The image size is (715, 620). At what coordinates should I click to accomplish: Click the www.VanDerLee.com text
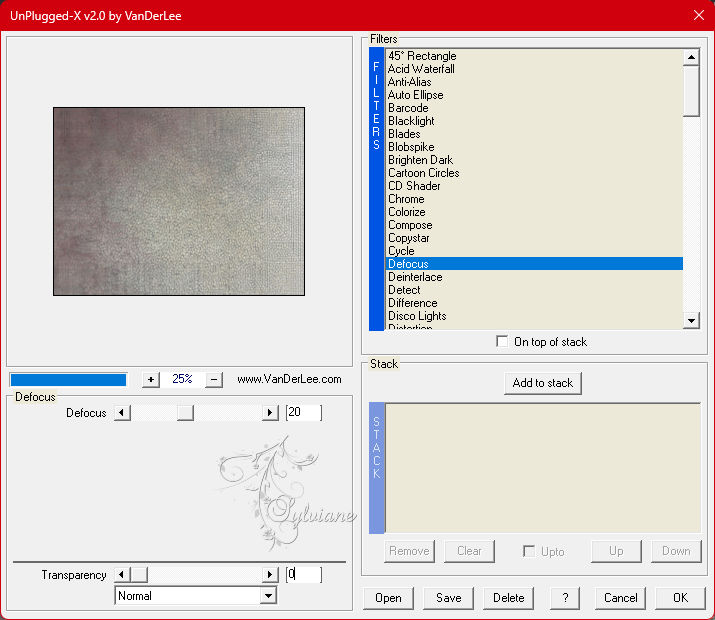(x=289, y=379)
